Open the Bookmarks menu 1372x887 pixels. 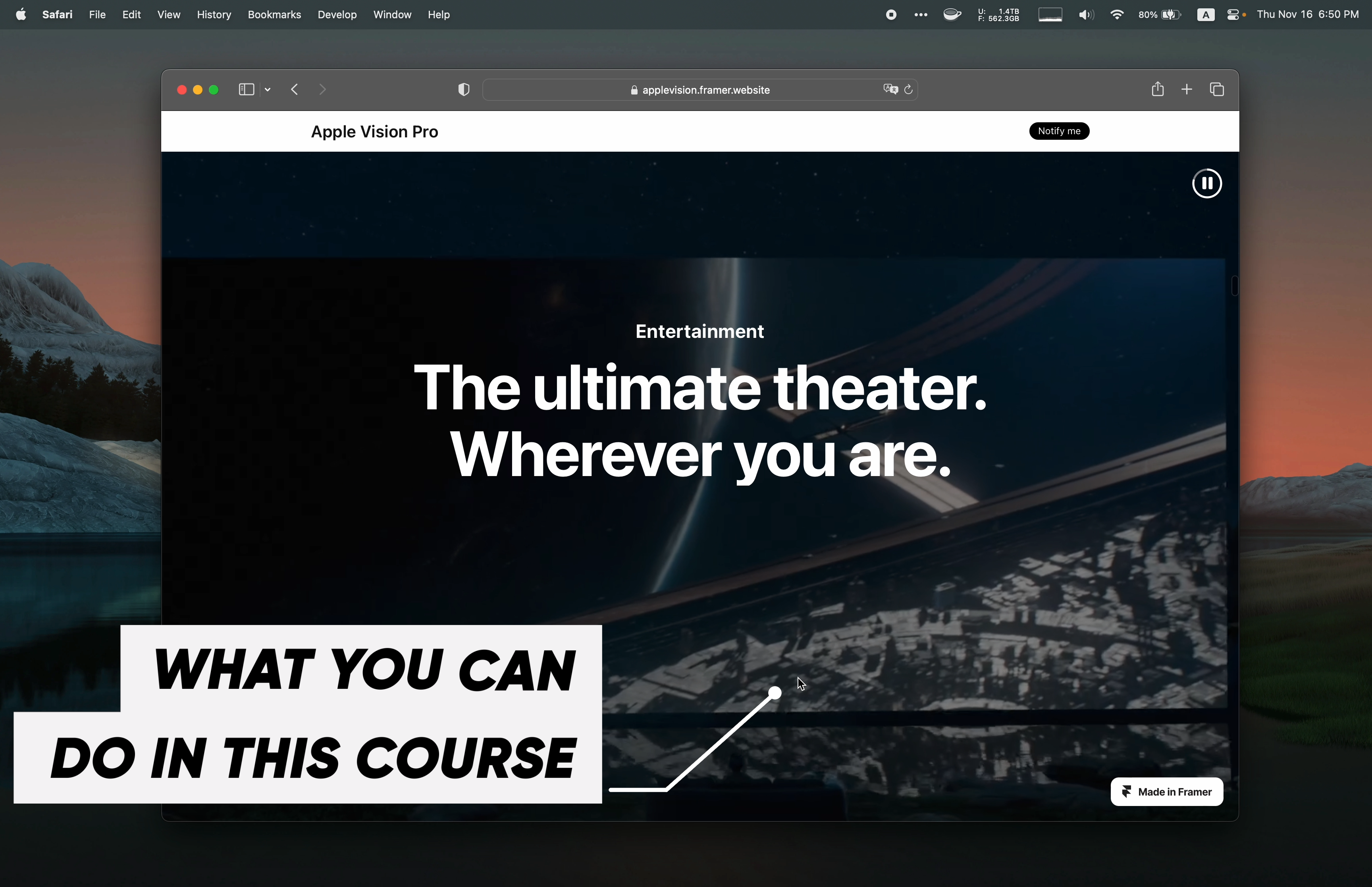coord(274,14)
